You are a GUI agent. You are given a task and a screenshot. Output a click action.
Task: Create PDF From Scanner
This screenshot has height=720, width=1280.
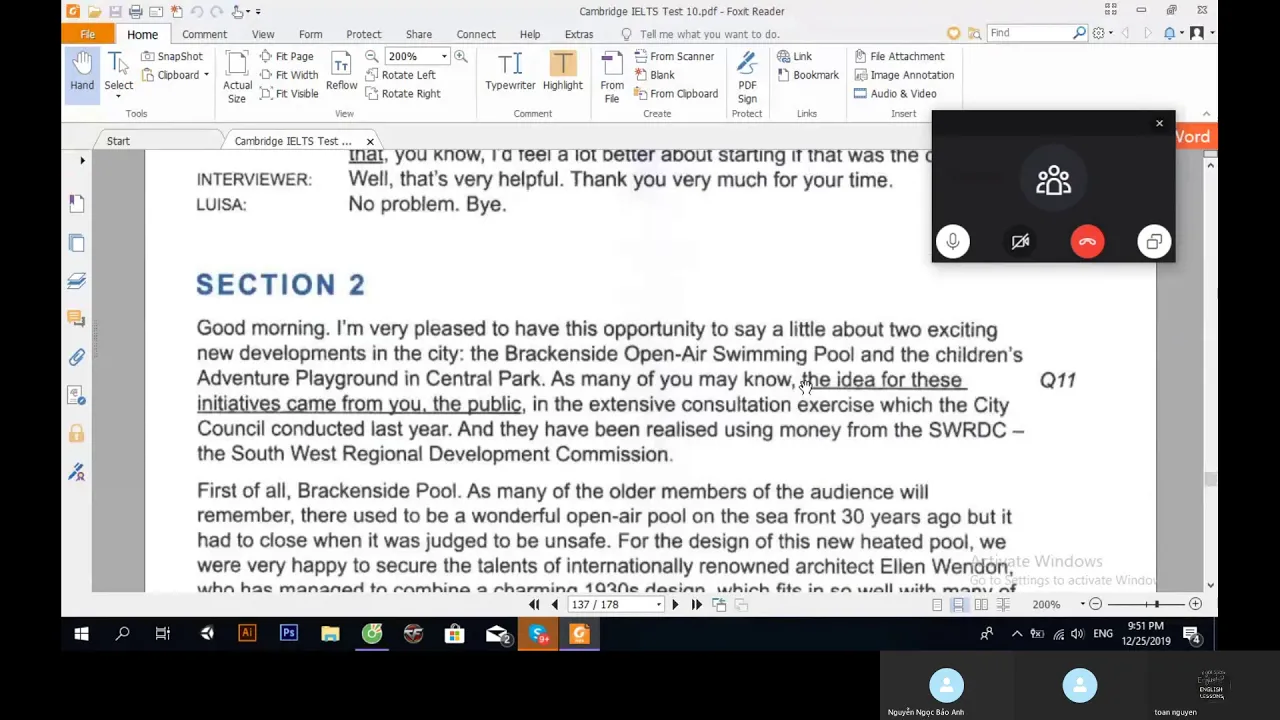point(675,56)
